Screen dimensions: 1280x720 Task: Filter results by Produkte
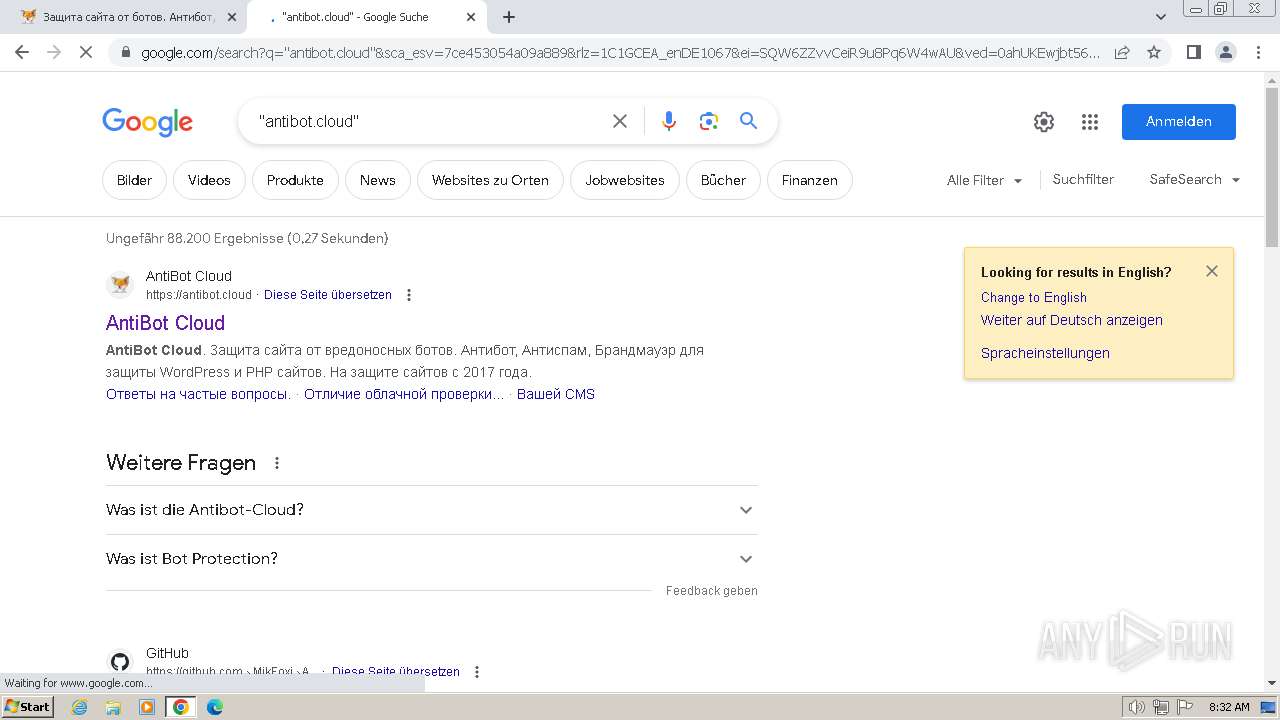point(295,180)
